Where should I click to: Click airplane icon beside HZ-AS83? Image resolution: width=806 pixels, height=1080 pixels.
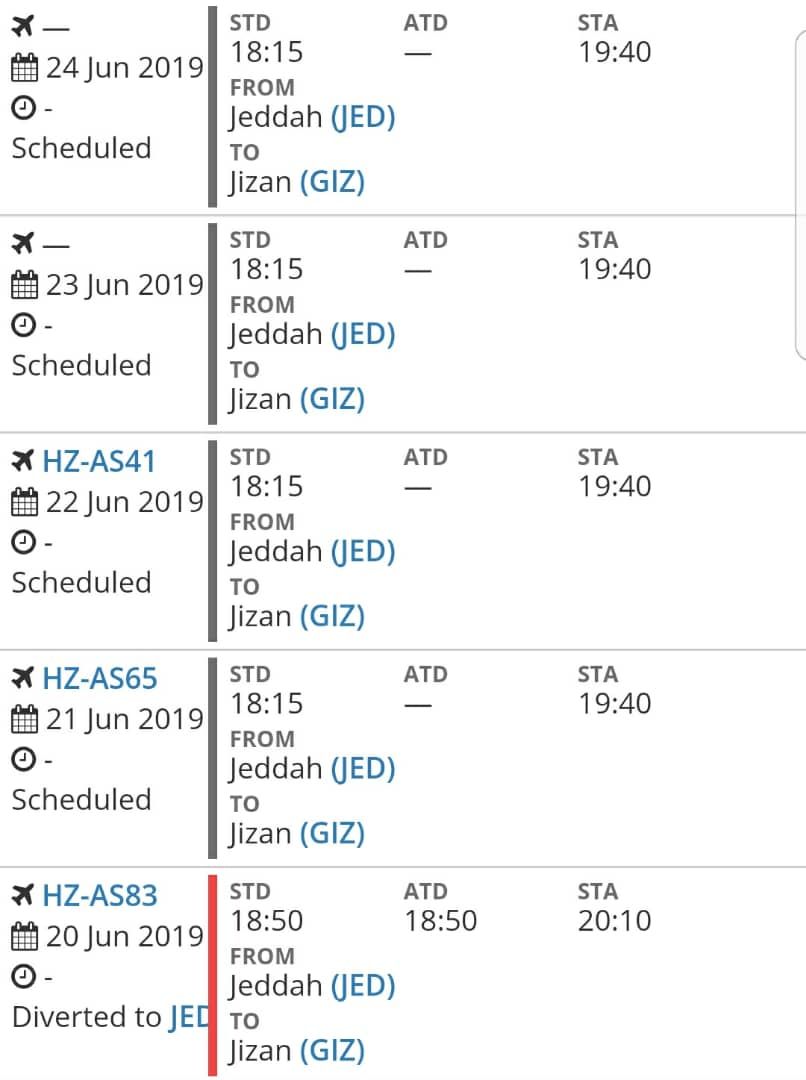[23, 895]
